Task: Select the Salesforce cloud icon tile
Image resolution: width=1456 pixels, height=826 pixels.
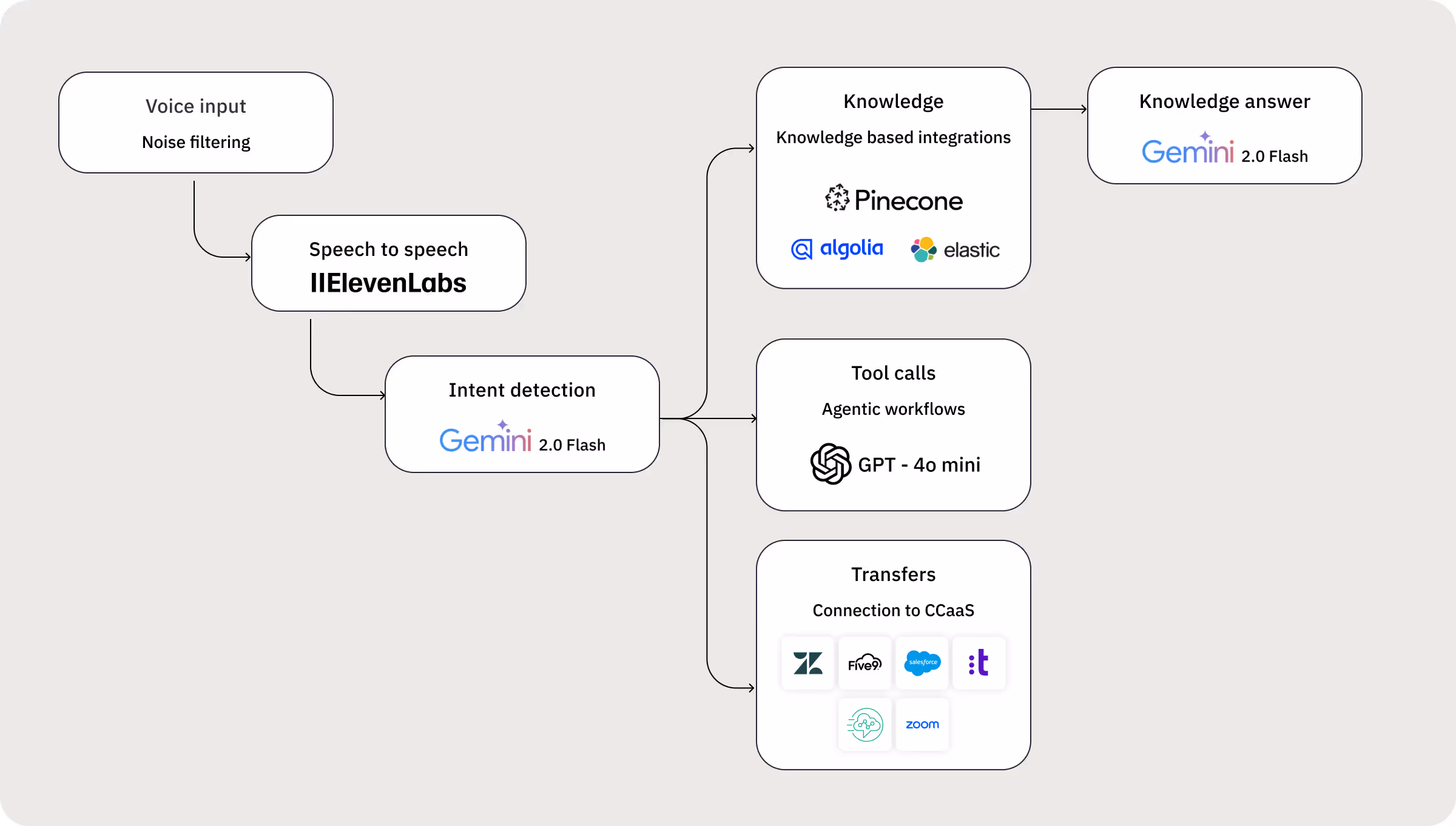Action: (x=922, y=663)
